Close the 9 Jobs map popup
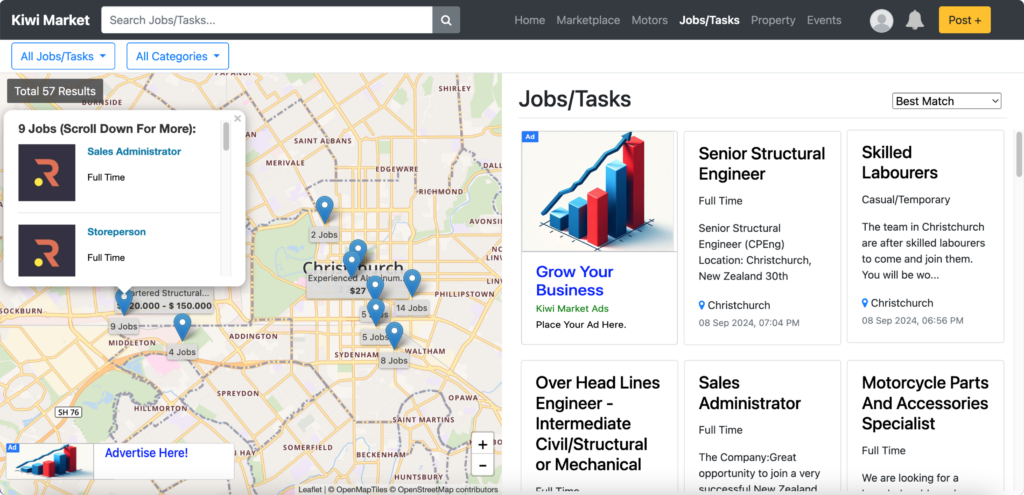This screenshot has width=1024, height=495. pos(238,118)
